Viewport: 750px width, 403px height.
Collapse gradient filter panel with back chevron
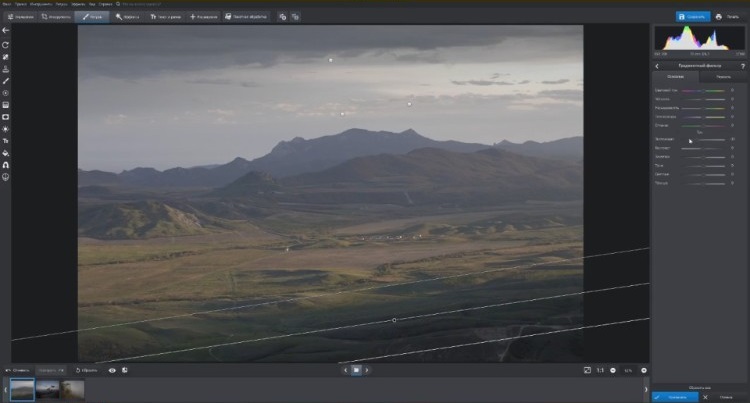click(658, 63)
